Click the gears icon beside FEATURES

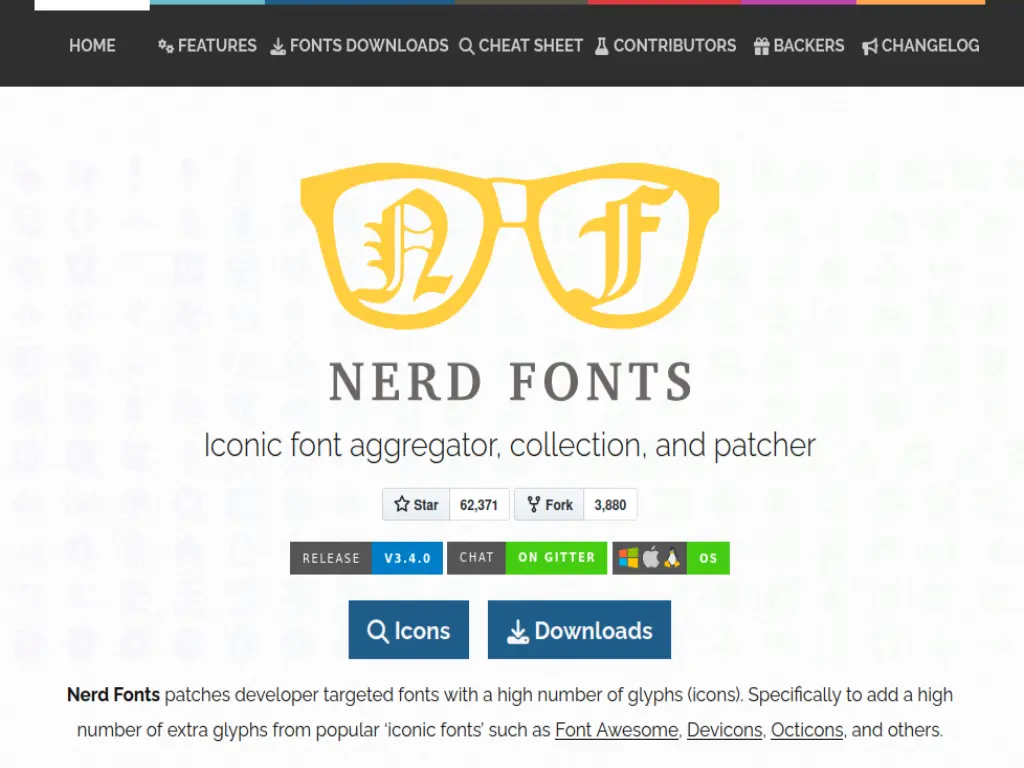point(166,46)
